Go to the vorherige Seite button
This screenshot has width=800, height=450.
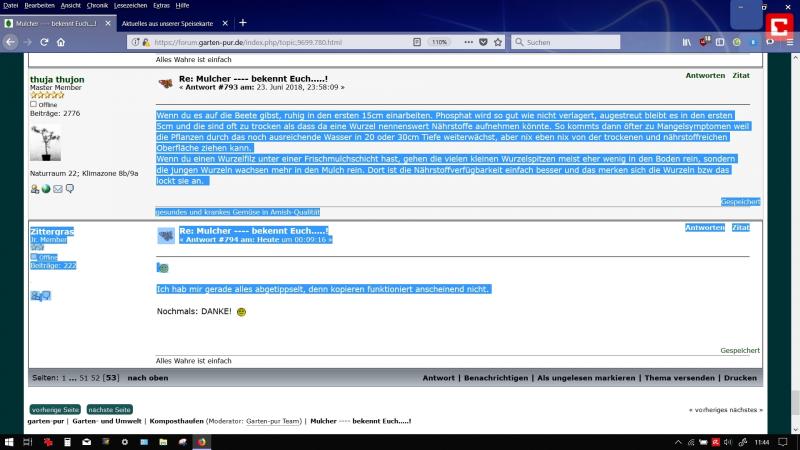(55, 409)
